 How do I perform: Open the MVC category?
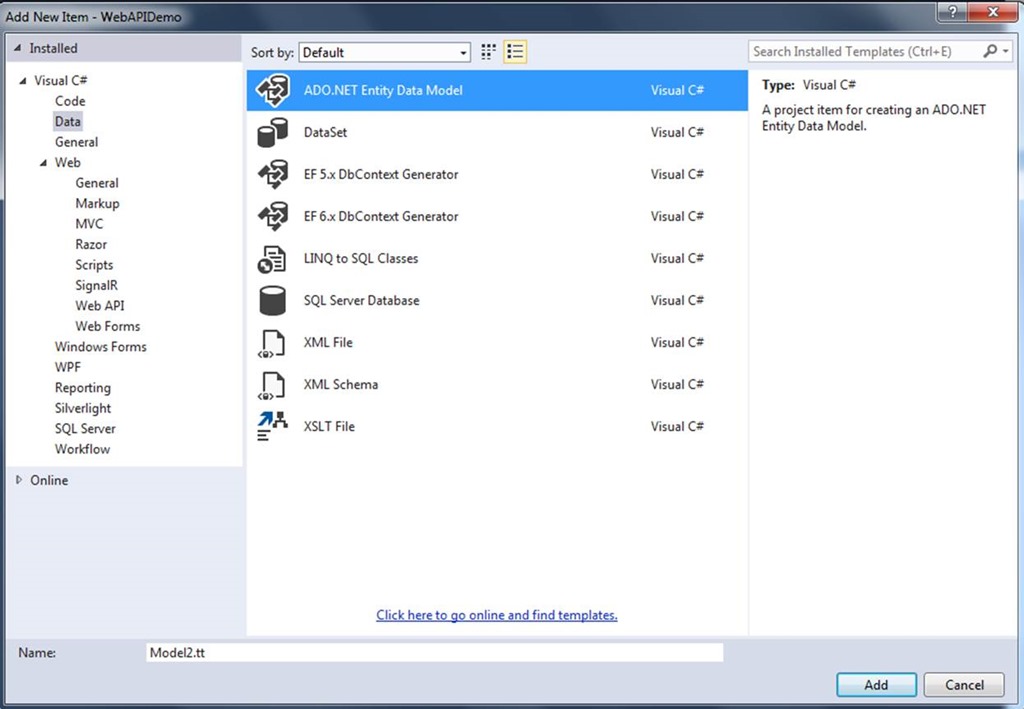point(89,224)
